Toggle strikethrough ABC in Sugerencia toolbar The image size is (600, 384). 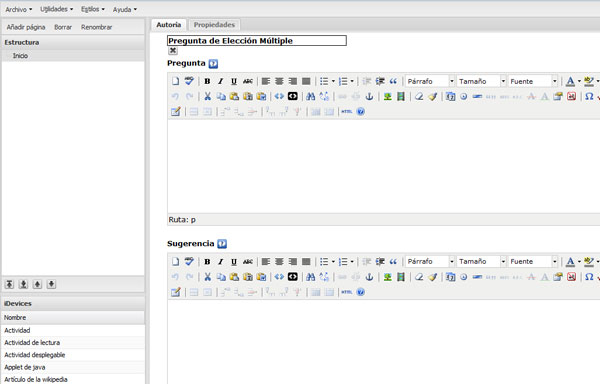[248, 262]
